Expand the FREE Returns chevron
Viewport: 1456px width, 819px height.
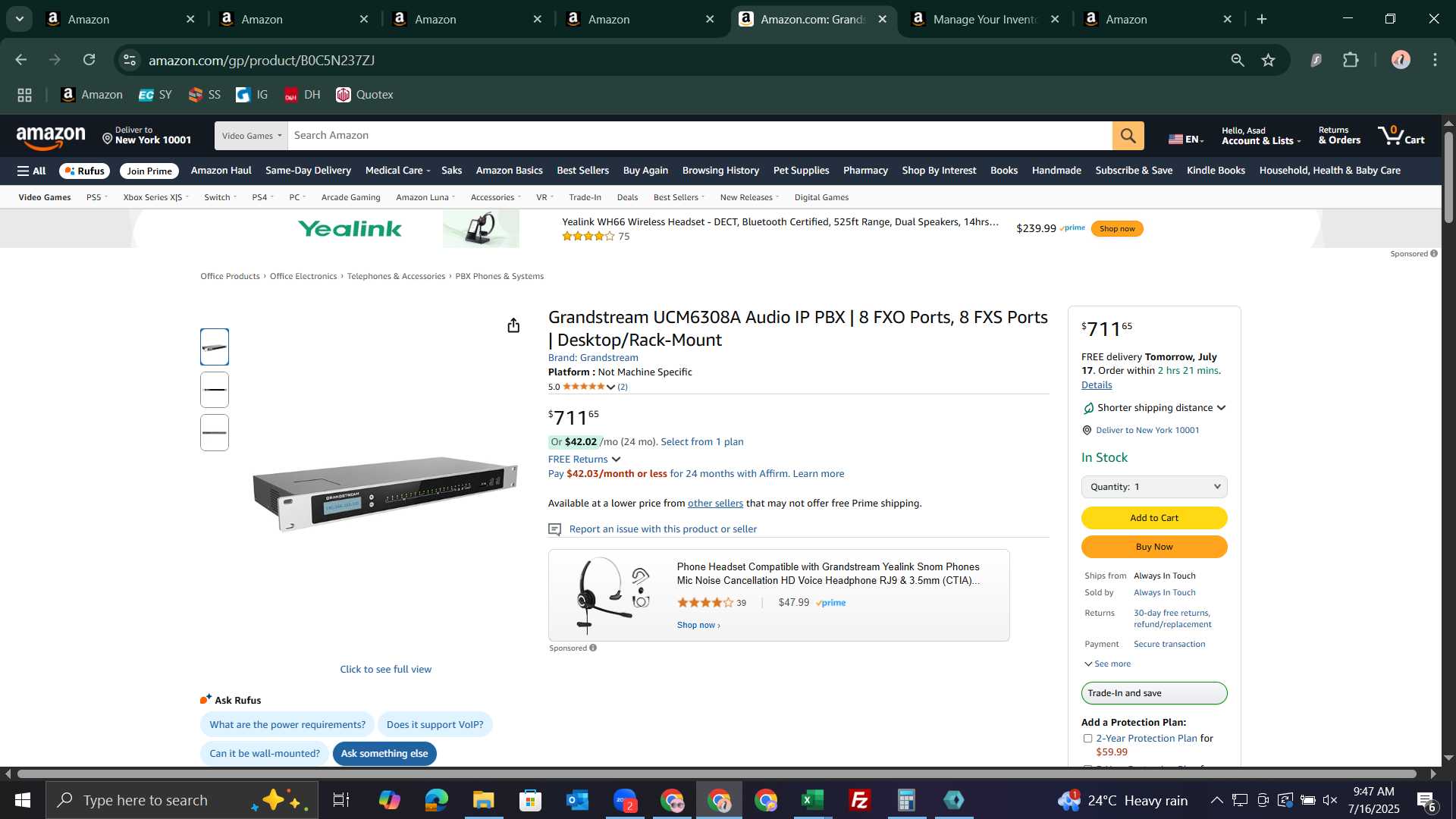[616, 460]
